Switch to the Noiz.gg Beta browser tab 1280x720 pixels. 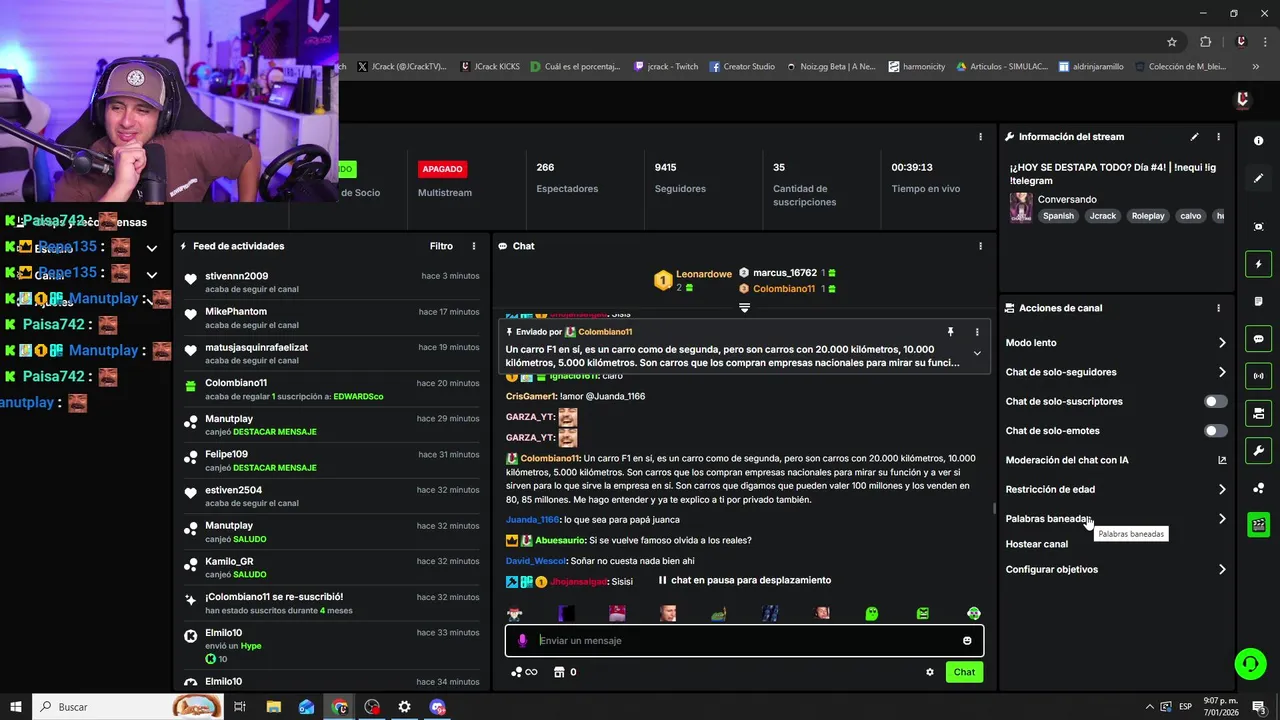click(x=831, y=67)
